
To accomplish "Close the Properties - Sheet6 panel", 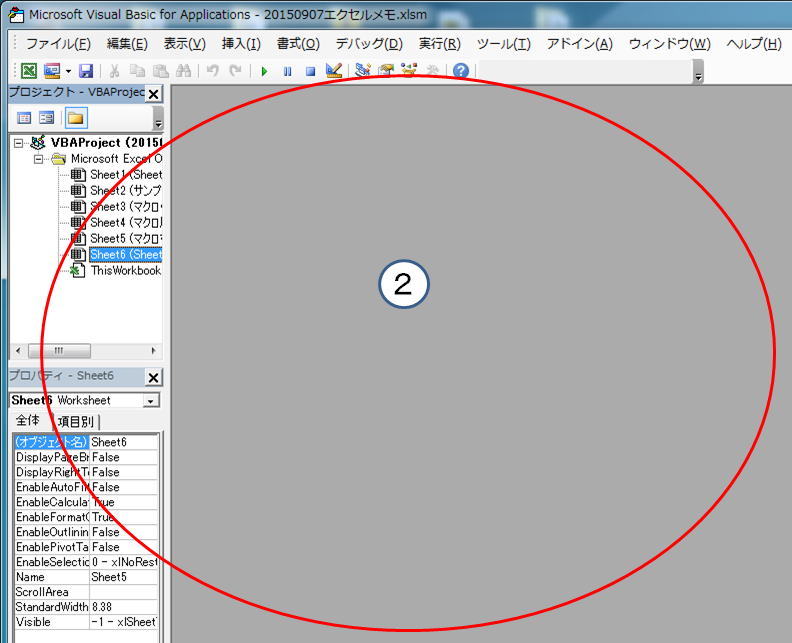I will [153, 377].
